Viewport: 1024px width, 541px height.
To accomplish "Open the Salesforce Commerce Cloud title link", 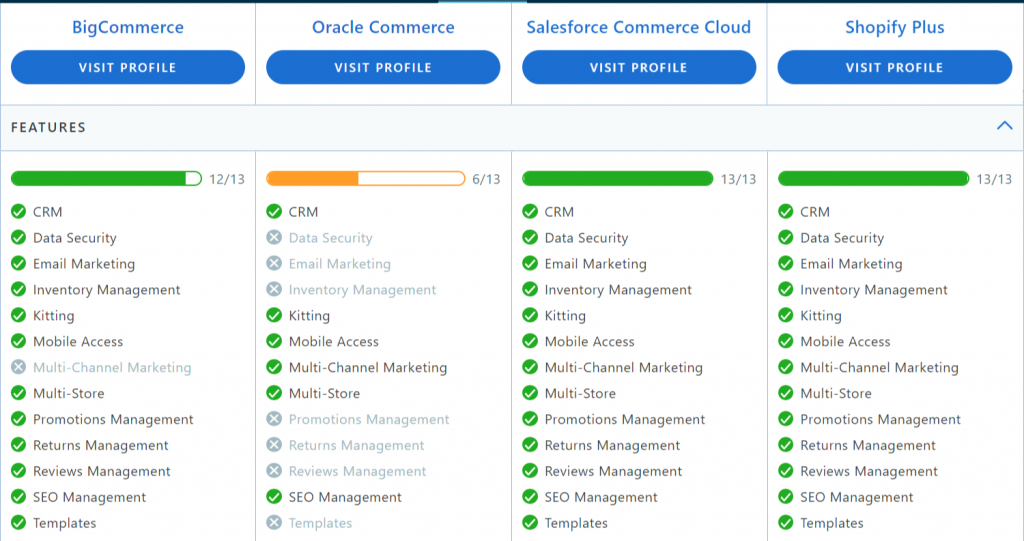I will [x=639, y=27].
